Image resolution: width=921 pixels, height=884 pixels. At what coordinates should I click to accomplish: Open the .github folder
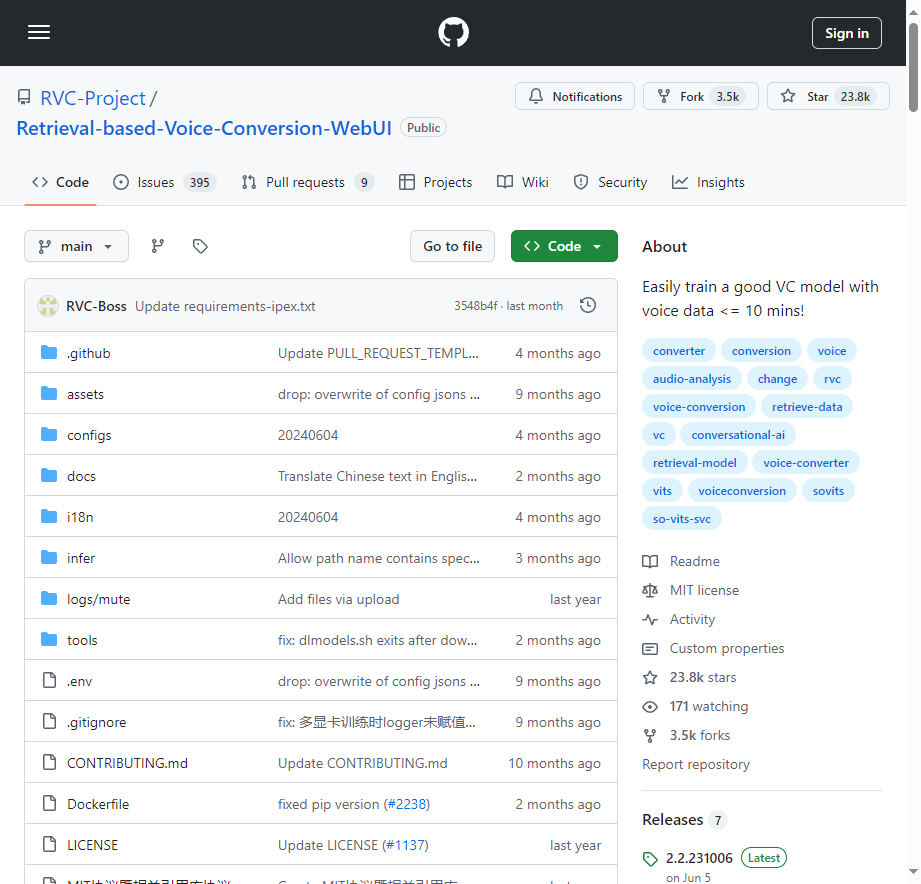[89, 353]
